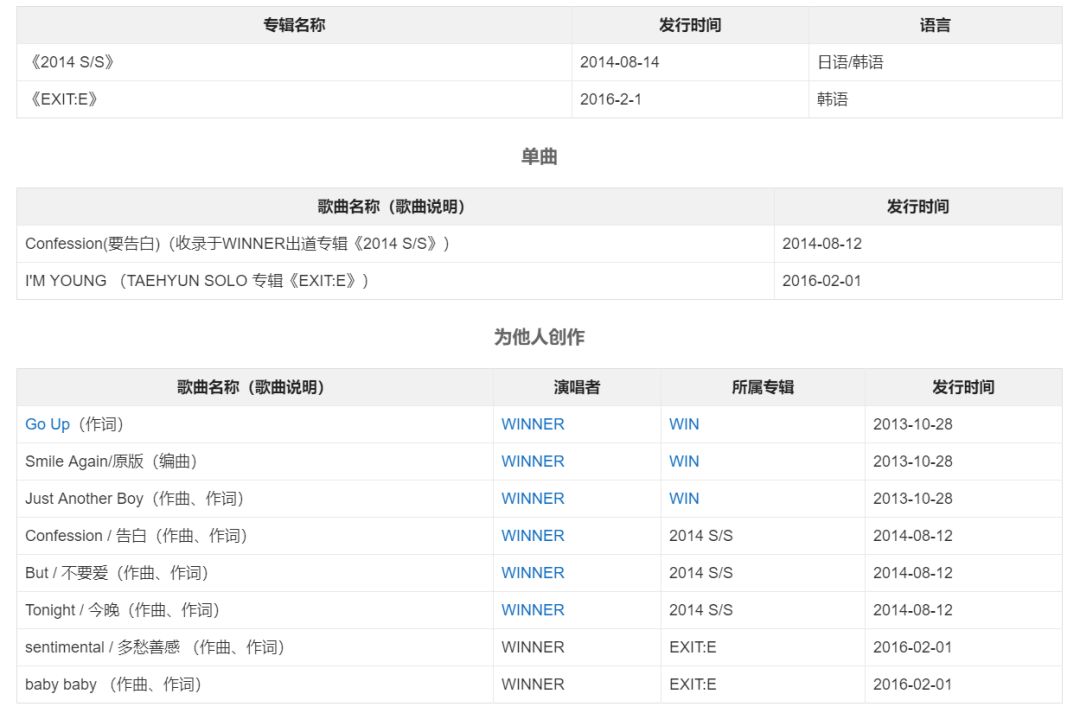Click the 演唱者 column header
Screen dimensions: 1080x713
[577, 387]
